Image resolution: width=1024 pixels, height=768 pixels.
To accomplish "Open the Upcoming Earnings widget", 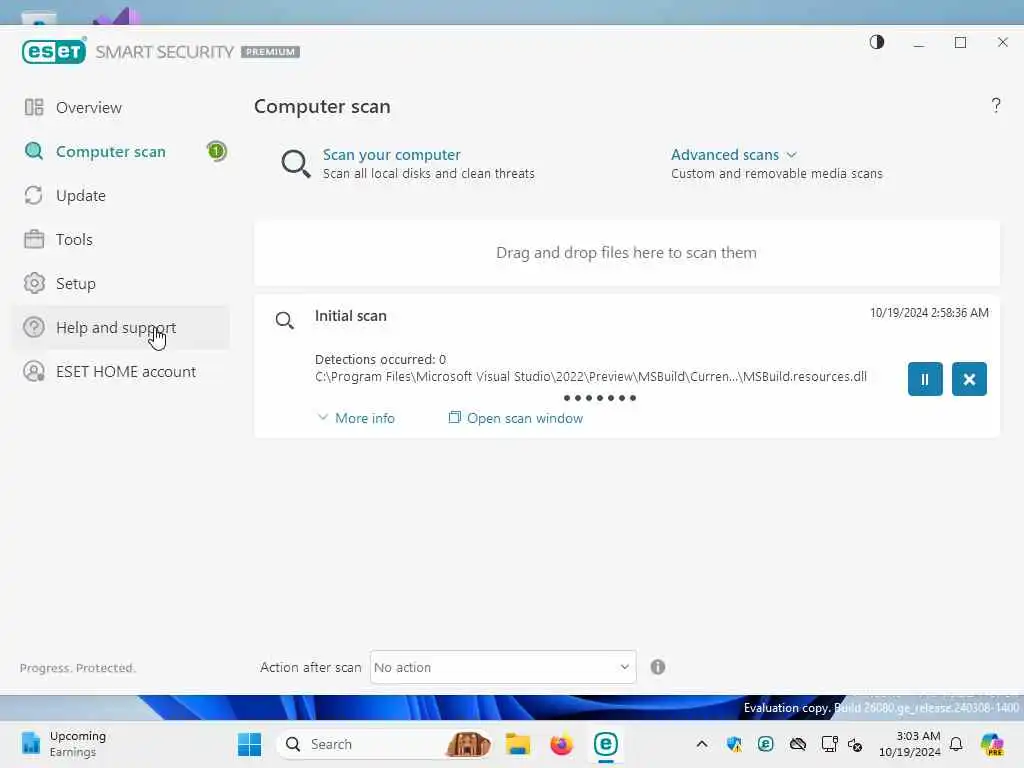I will 63,744.
